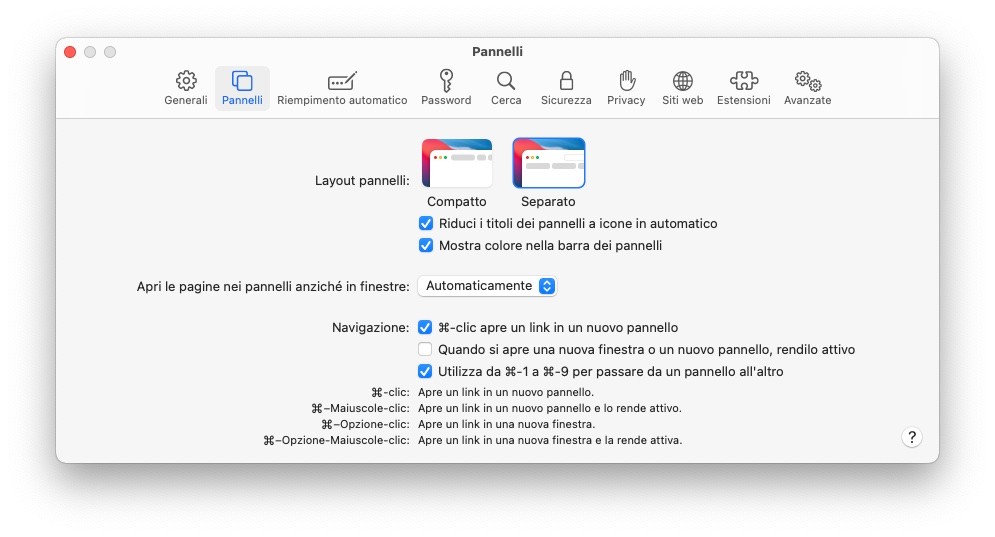
Task: Open Riempimento automatico settings
Action: pos(342,88)
